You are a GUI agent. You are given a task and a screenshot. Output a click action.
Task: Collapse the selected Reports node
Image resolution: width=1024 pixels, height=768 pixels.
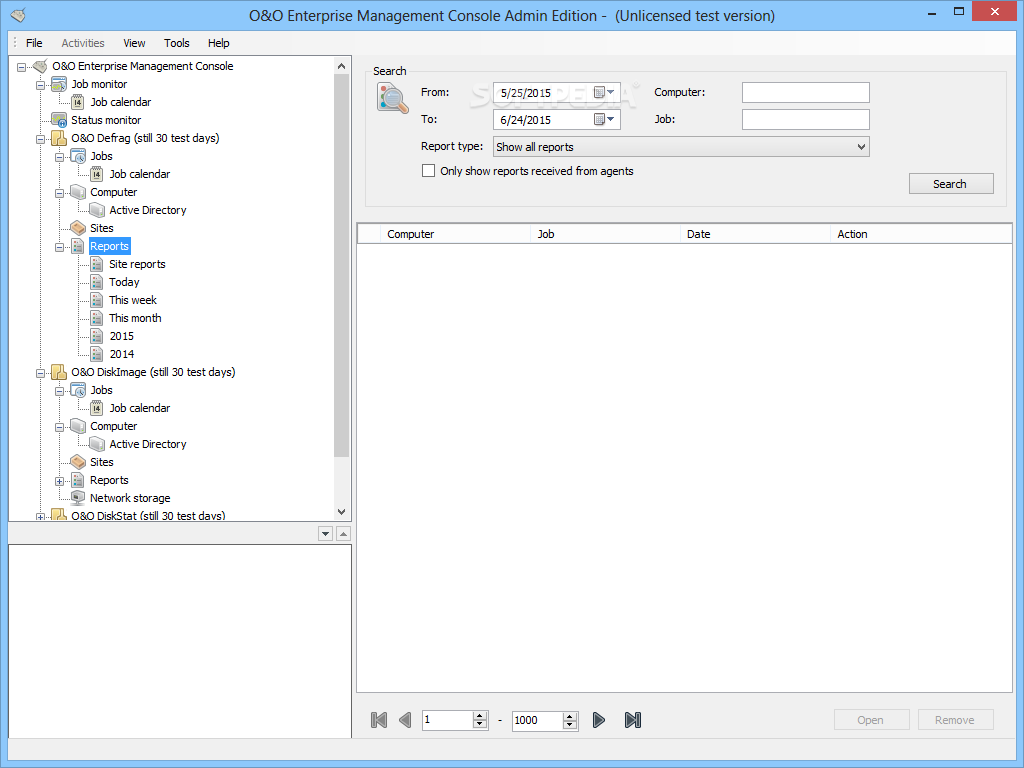click(x=59, y=247)
